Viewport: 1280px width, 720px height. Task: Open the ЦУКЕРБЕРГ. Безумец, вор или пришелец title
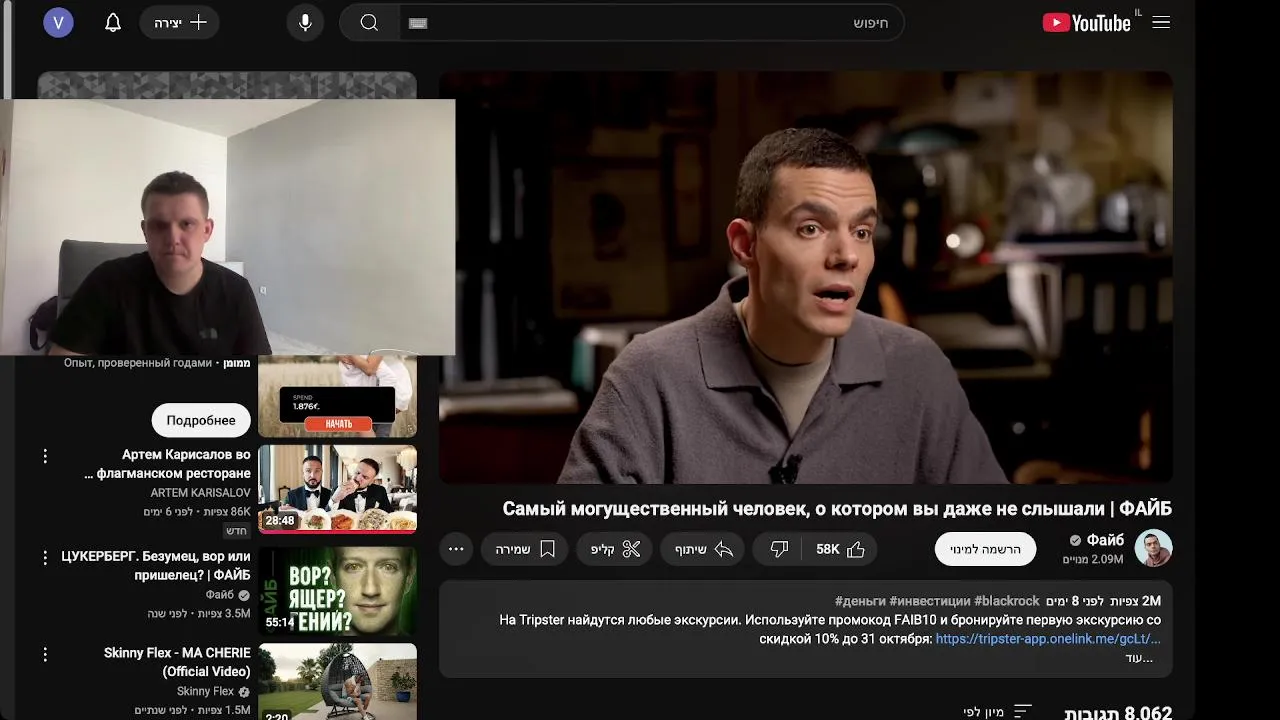pyautogui.click(x=156, y=565)
